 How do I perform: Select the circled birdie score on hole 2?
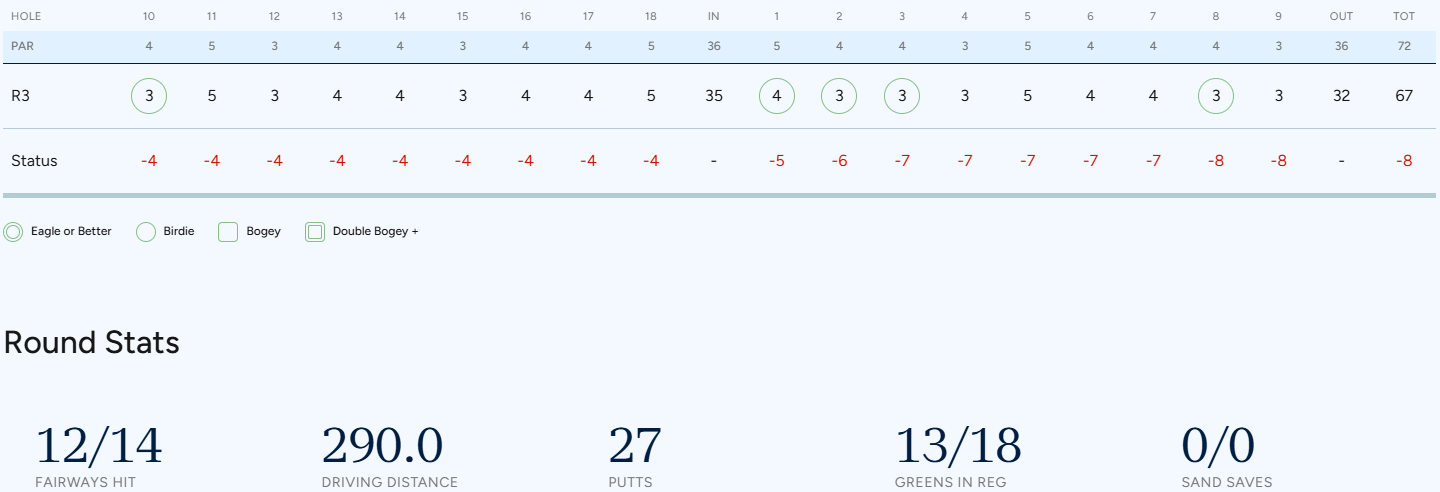click(x=839, y=96)
